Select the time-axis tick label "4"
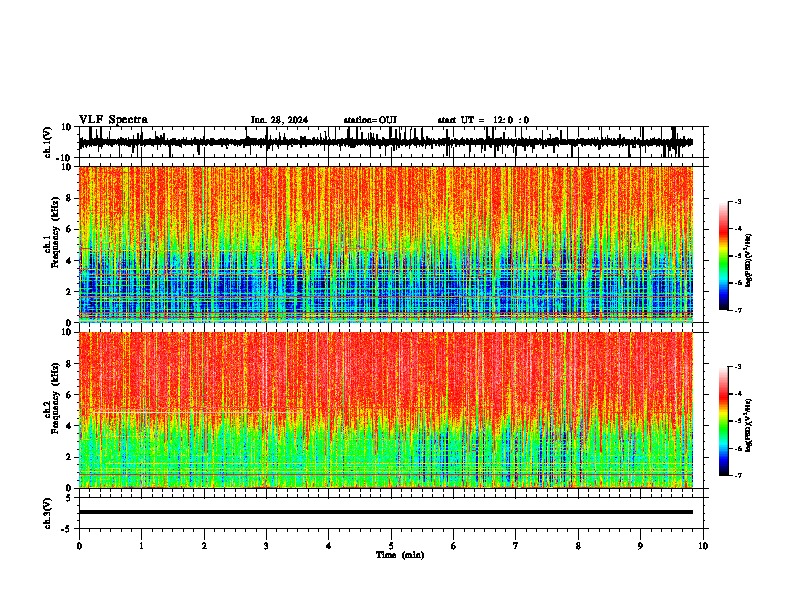This screenshot has height=612, width=792. (x=329, y=546)
